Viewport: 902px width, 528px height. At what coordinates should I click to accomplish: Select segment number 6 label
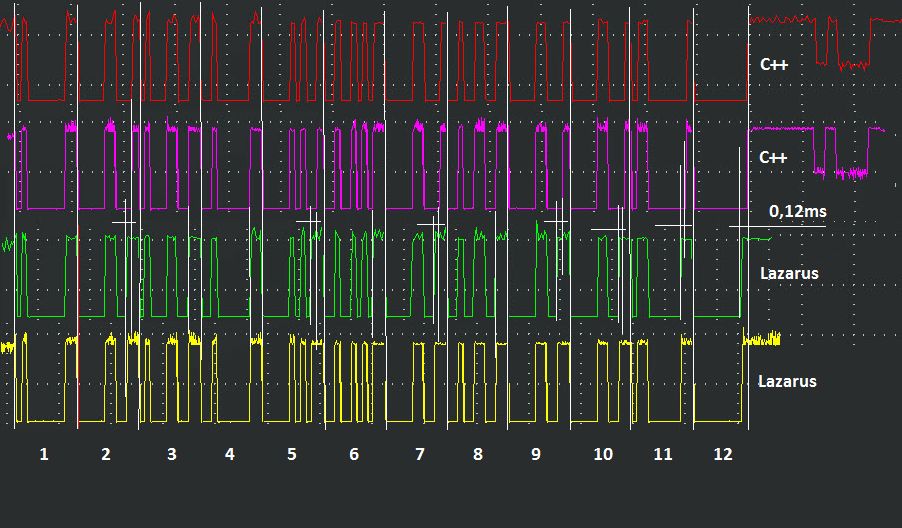[x=354, y=454]
